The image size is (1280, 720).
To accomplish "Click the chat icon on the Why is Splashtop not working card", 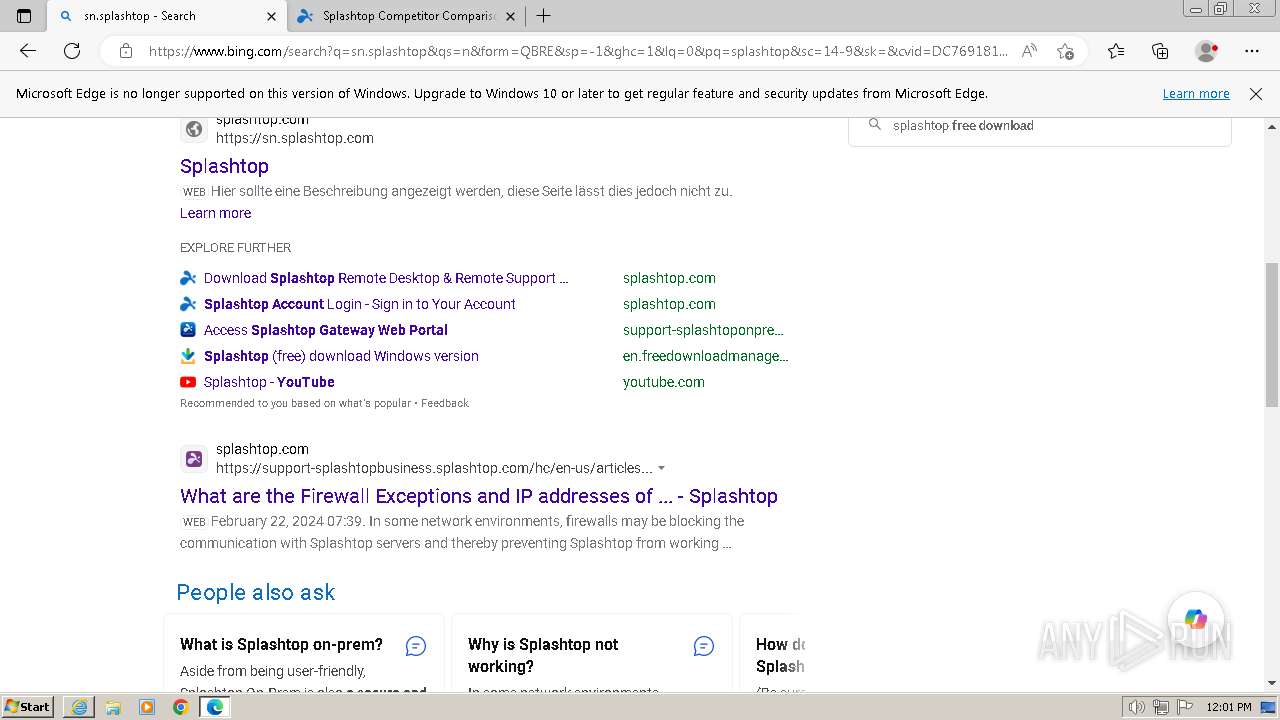I will [x=704, y=646].
